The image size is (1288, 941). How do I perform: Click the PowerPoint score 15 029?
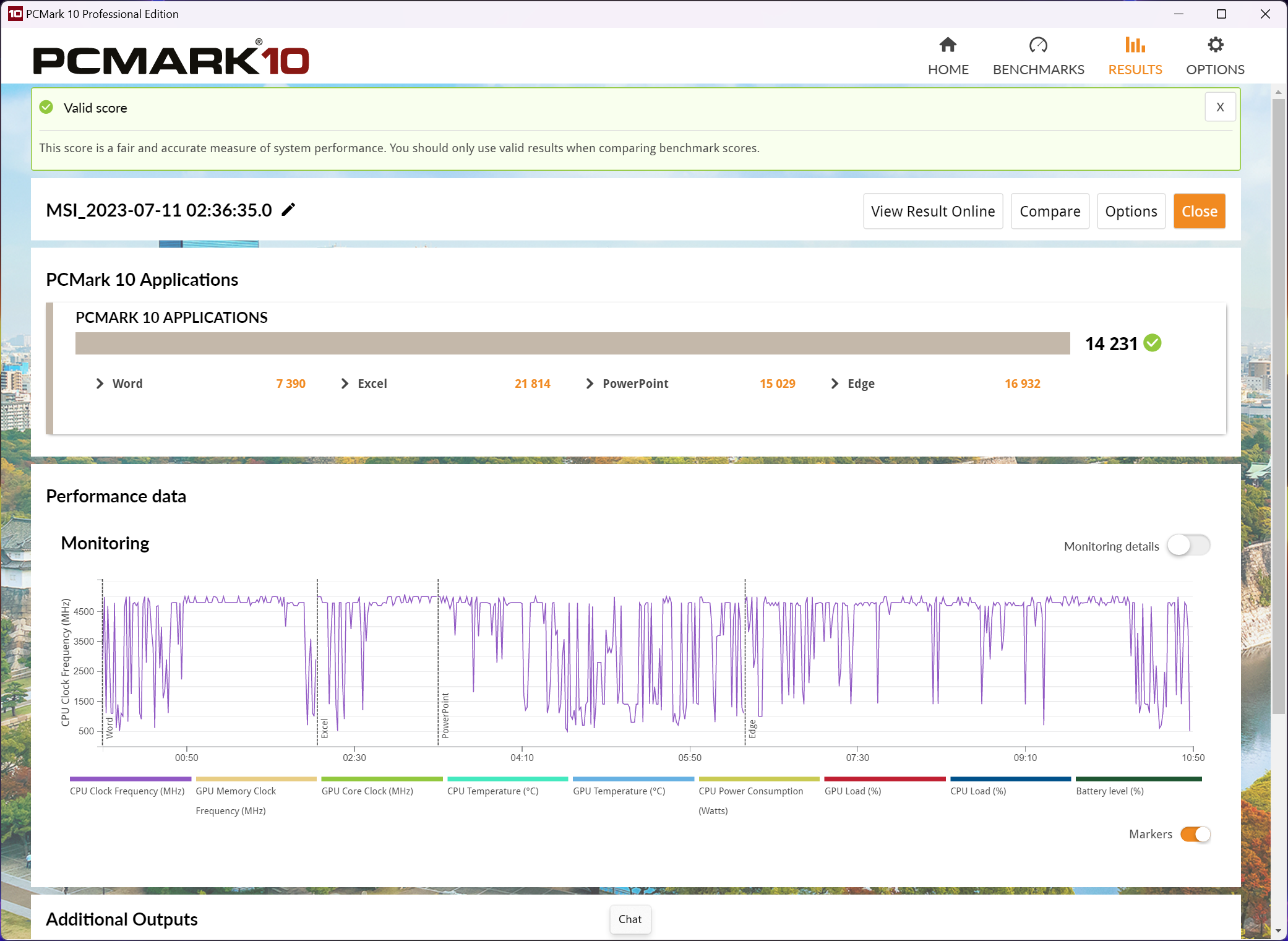777,384
